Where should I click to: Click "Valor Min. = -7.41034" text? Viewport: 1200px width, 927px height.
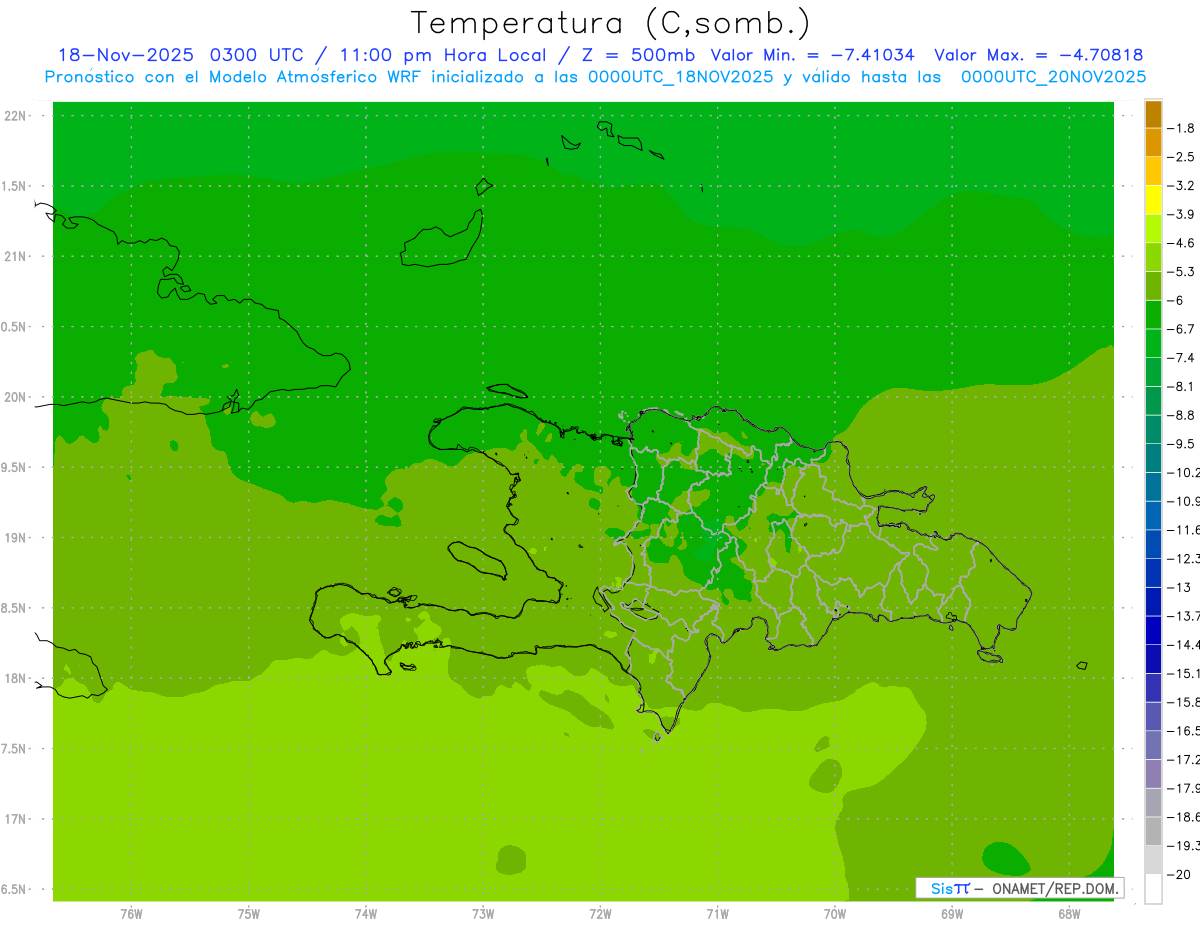pyautogui.click(x=812, y=55)
